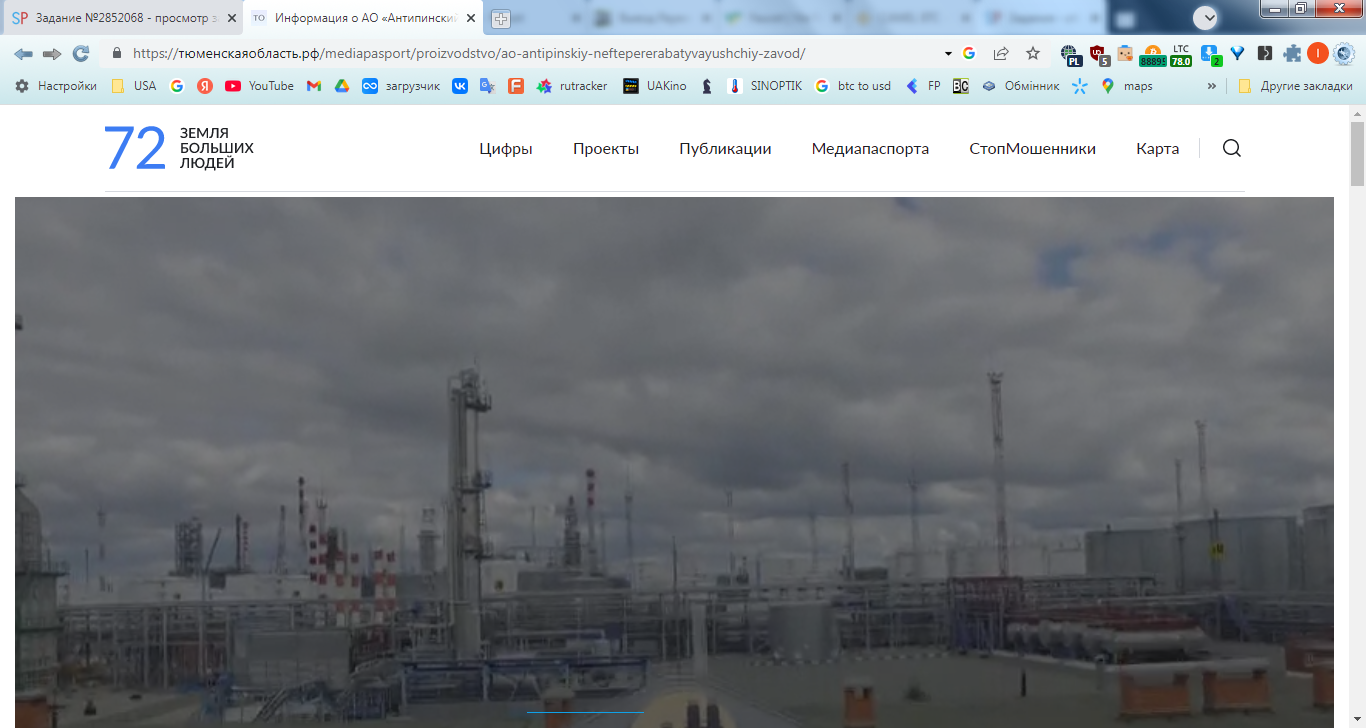Share this page via the share icon
The width and height of the screenshot is (1366, 728).
point(1001,53)
